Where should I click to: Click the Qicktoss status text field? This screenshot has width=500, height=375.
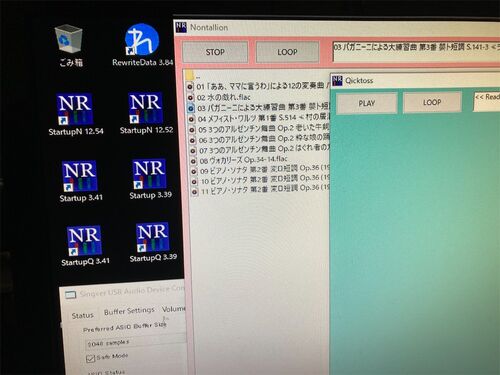[x=487, y=101]
